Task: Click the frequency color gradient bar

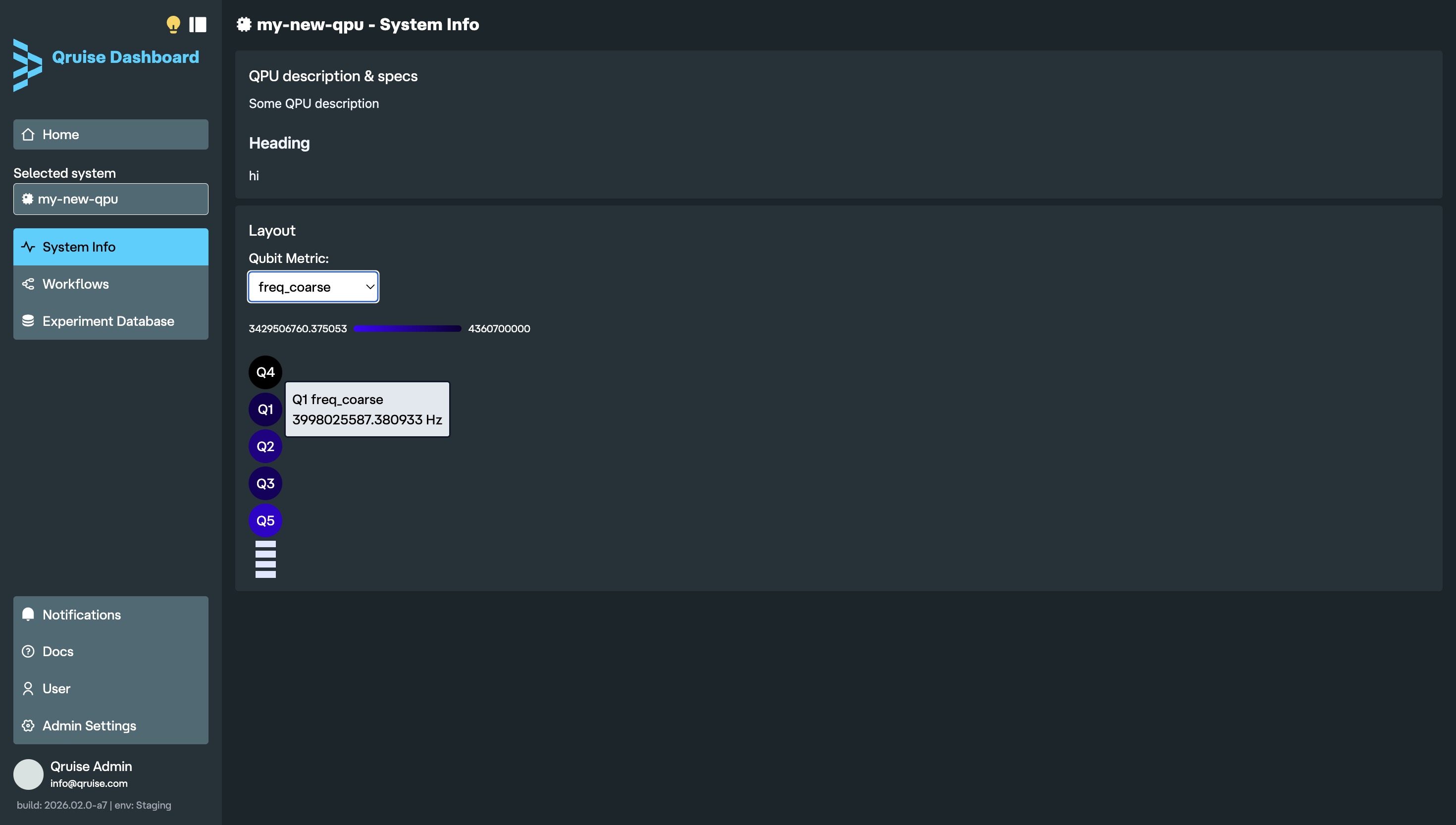Action: pos(408,329)
